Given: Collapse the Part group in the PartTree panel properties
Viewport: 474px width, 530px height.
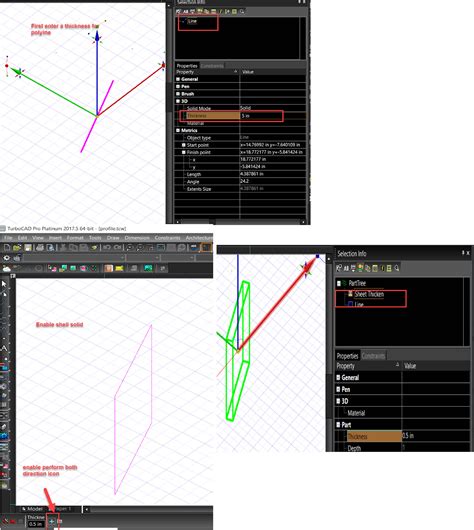Looking at the screenshot, I should [338, 425].
